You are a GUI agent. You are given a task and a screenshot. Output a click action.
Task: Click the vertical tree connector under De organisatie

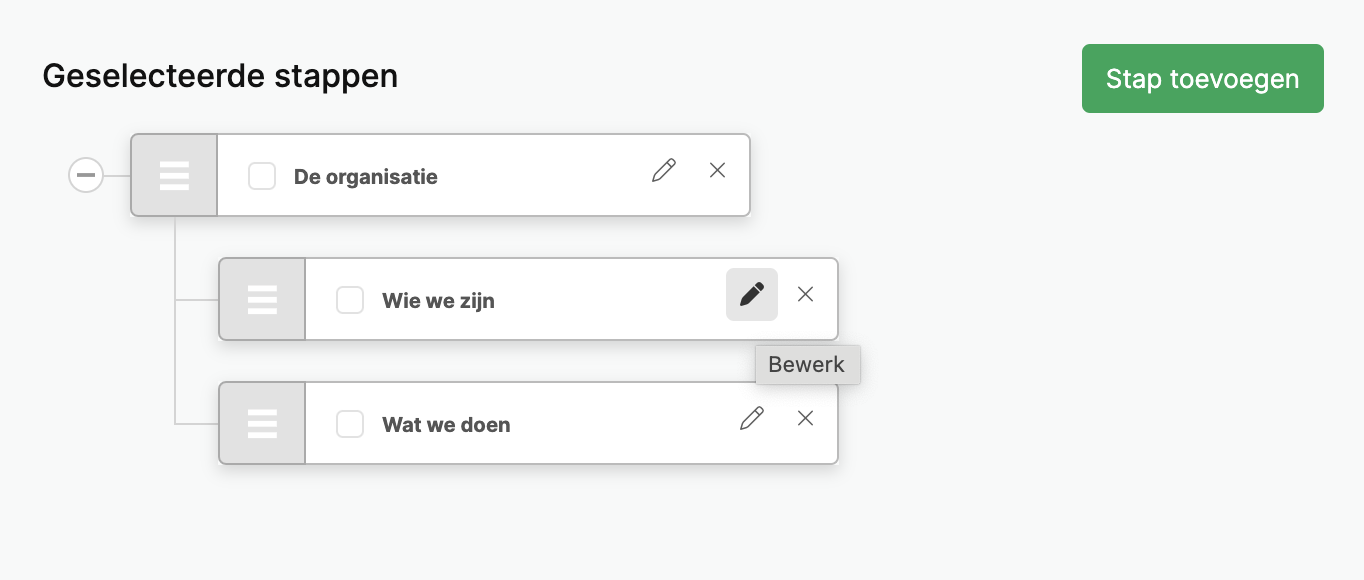tap(175, 320)
